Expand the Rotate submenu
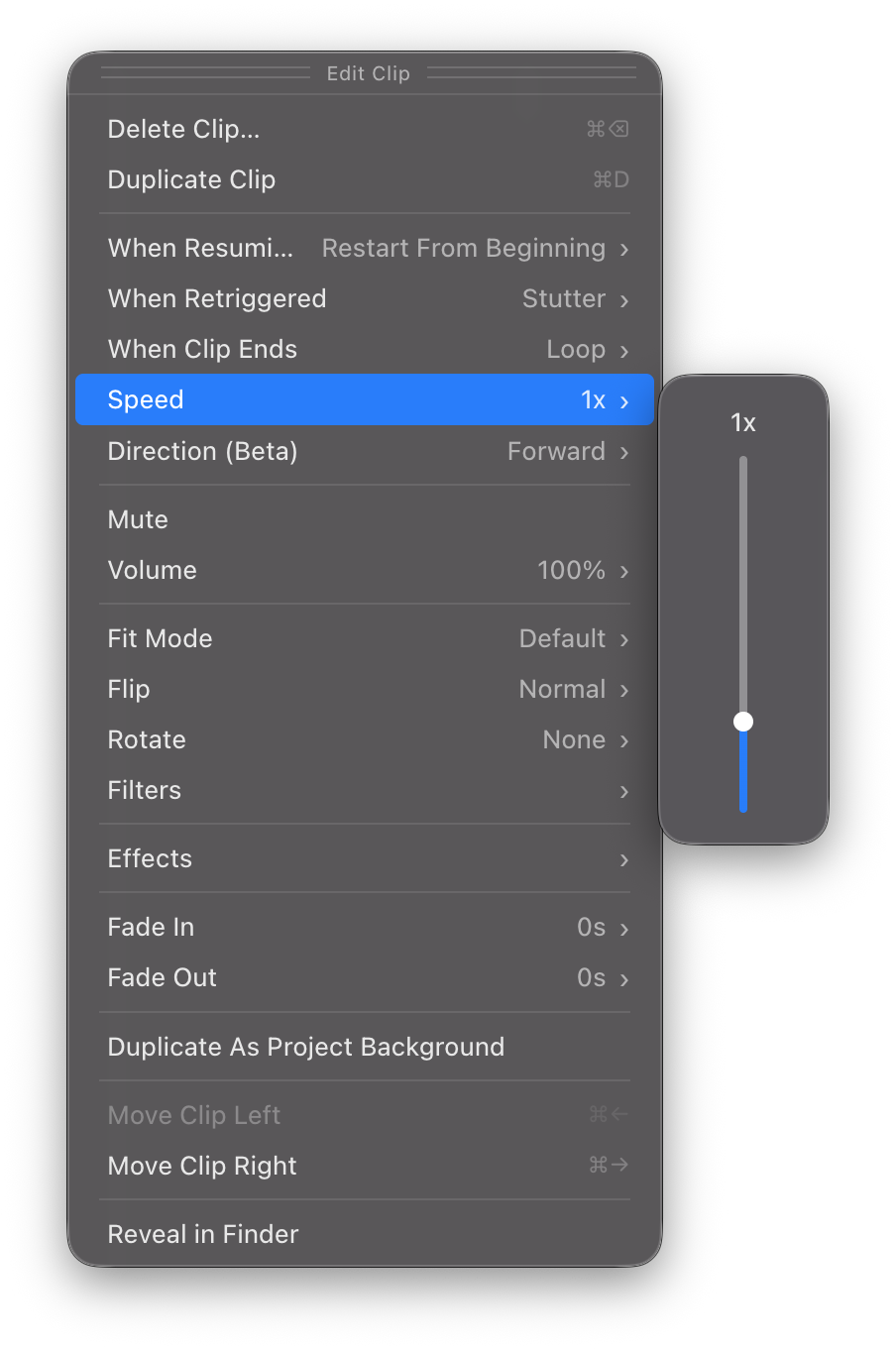The width and height of the screenshot is (896, 1350). (367, 739)
